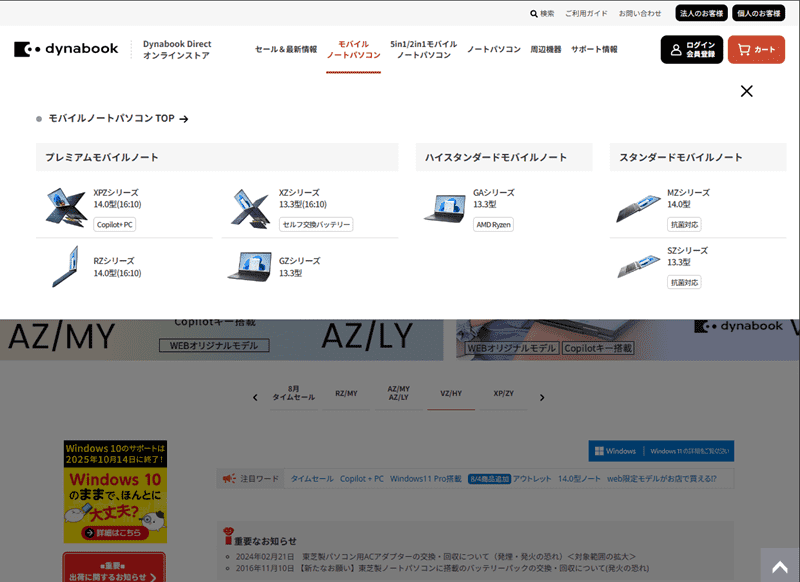This screenshot has height=582, width=800.
Task: Select XP/ZY carousel tab
Action: (504, 393)
